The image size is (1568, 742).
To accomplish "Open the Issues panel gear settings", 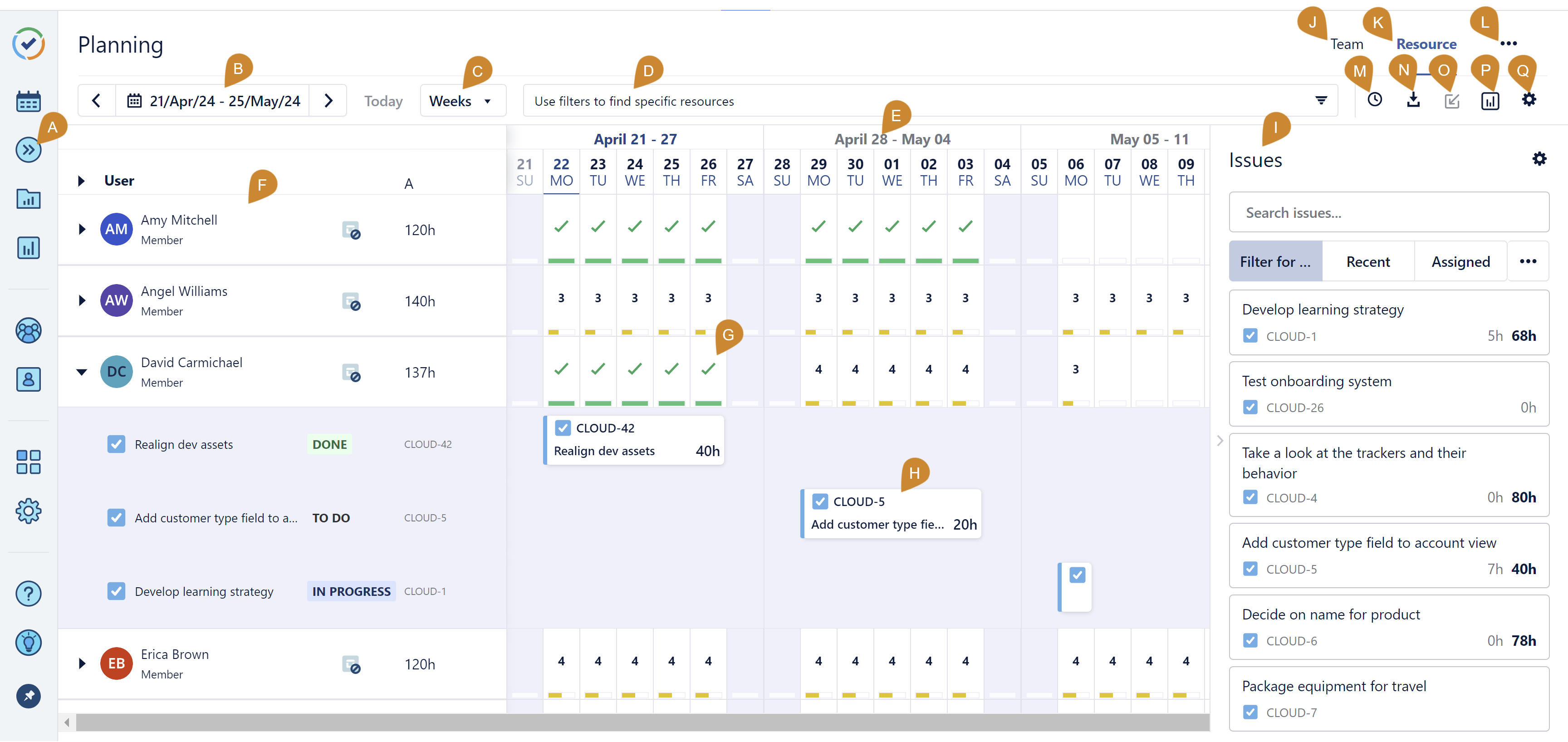I will (x=1539, y=159).
